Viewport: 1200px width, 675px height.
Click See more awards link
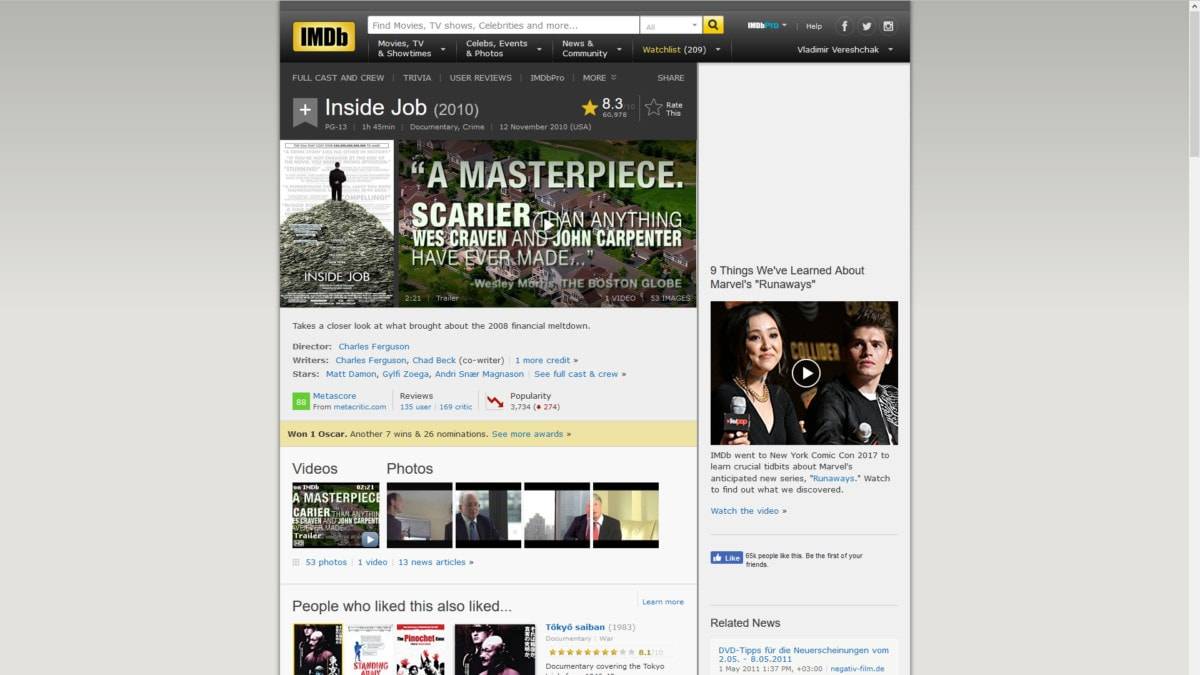click(x=531, y=434)
